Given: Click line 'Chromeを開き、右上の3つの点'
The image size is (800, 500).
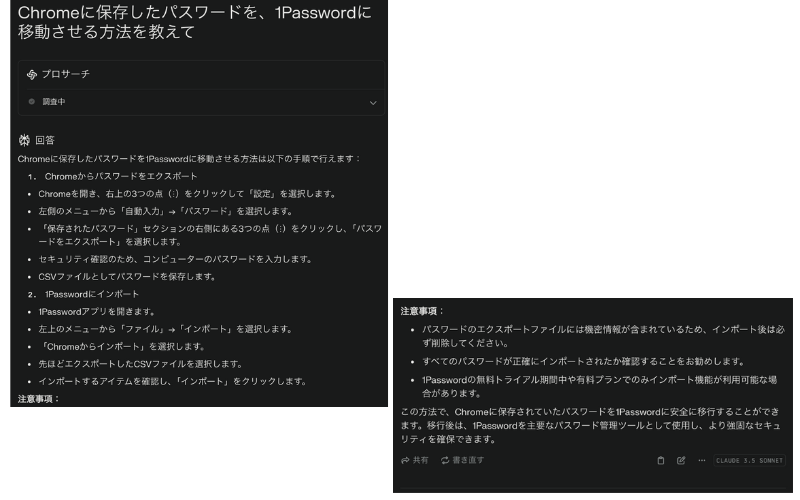Looking at the screenshot, I should tap(188, 194).
